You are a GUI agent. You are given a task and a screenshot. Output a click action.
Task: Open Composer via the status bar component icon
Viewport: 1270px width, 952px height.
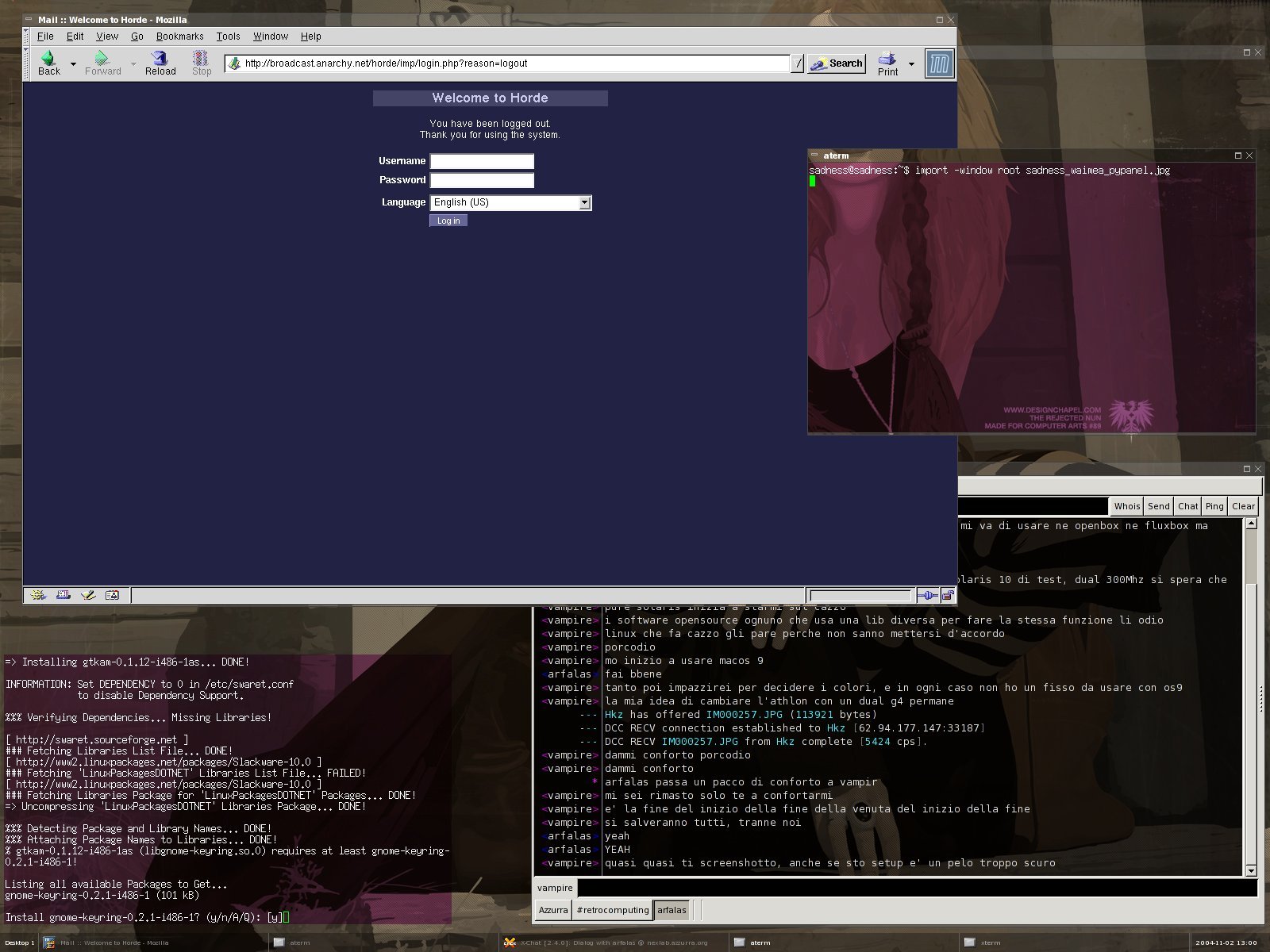pos(88,595)
